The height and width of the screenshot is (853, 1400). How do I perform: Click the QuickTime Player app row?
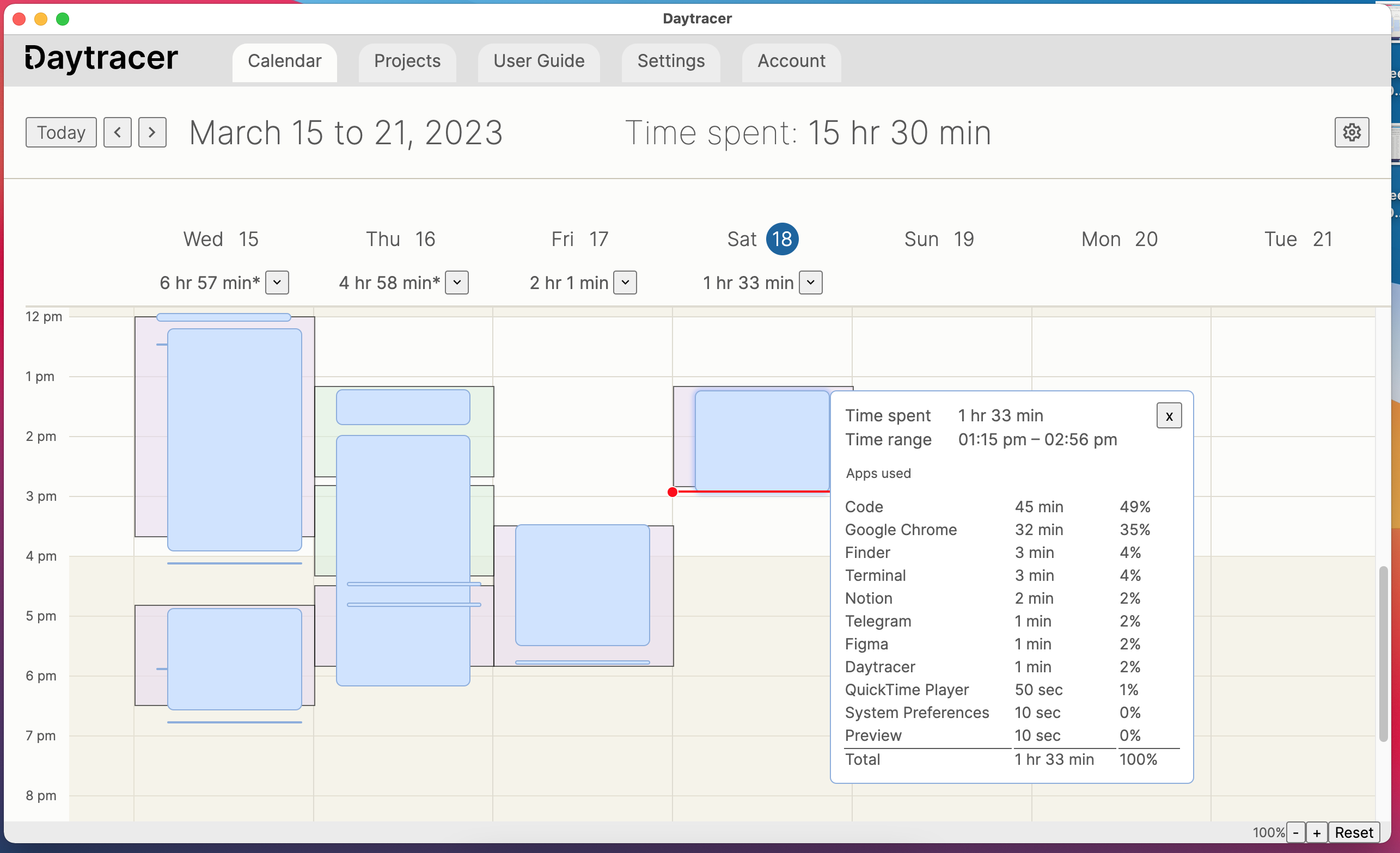point(1011,690)
